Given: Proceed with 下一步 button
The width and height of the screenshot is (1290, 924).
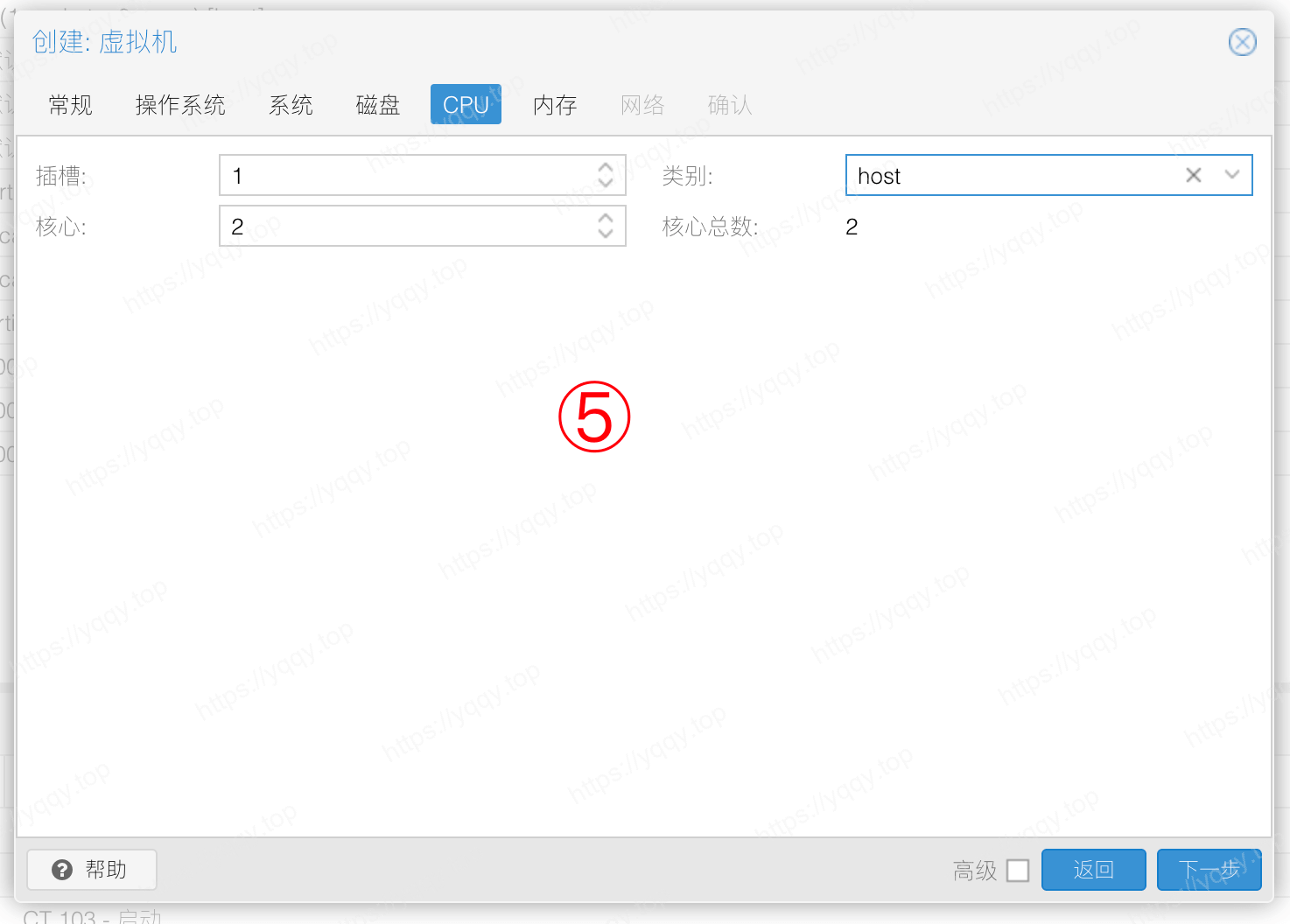Looking at the screenshot, I should tap(1209, 870).
